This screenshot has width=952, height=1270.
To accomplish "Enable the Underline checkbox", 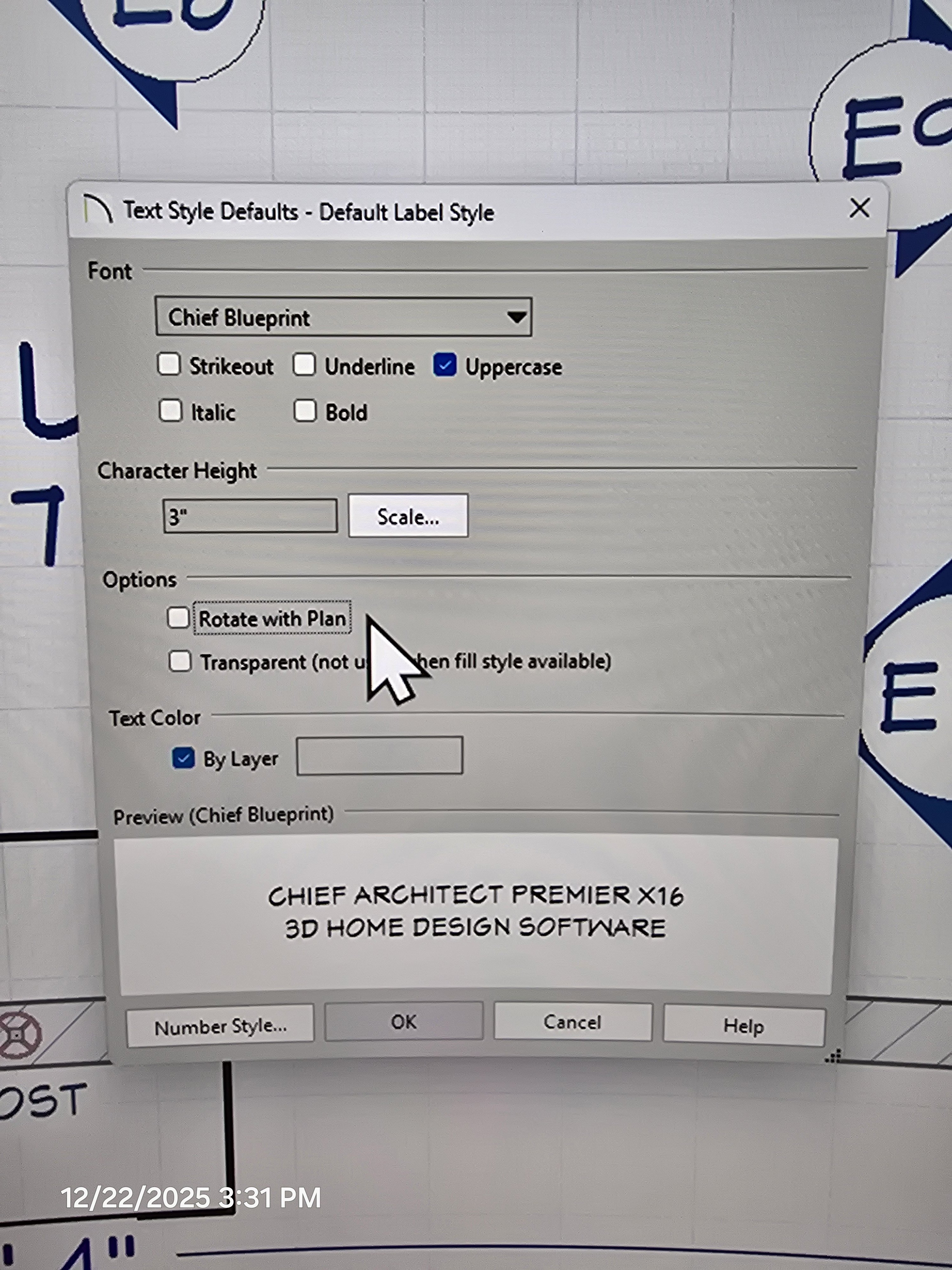I will click(304, 364).
